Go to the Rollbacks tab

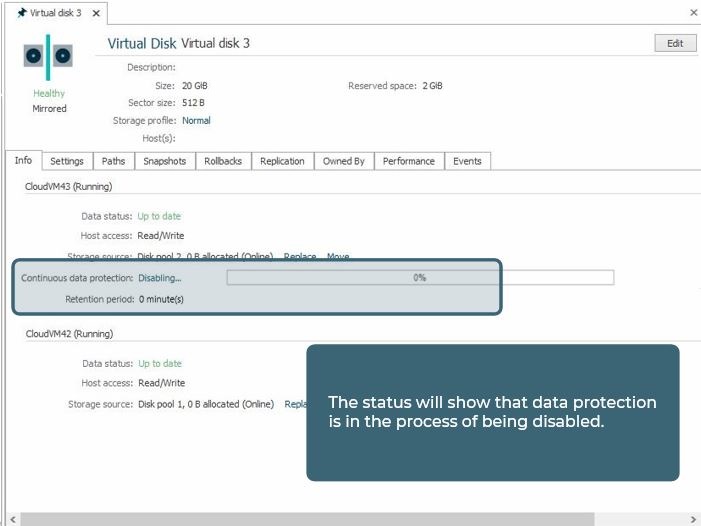click(223, 161)
